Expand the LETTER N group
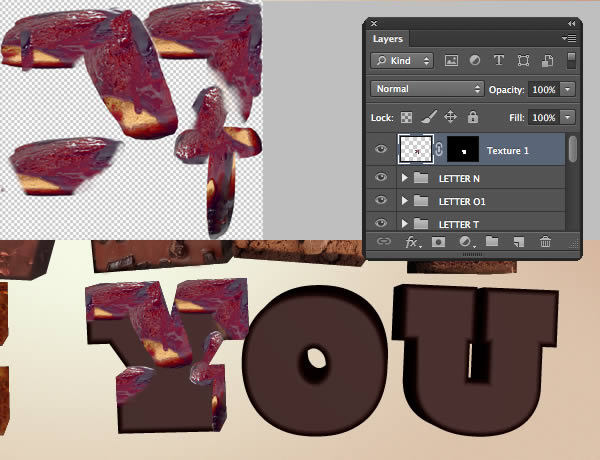The width and height of the screenshot is (600, 460). tap(404, 178)
